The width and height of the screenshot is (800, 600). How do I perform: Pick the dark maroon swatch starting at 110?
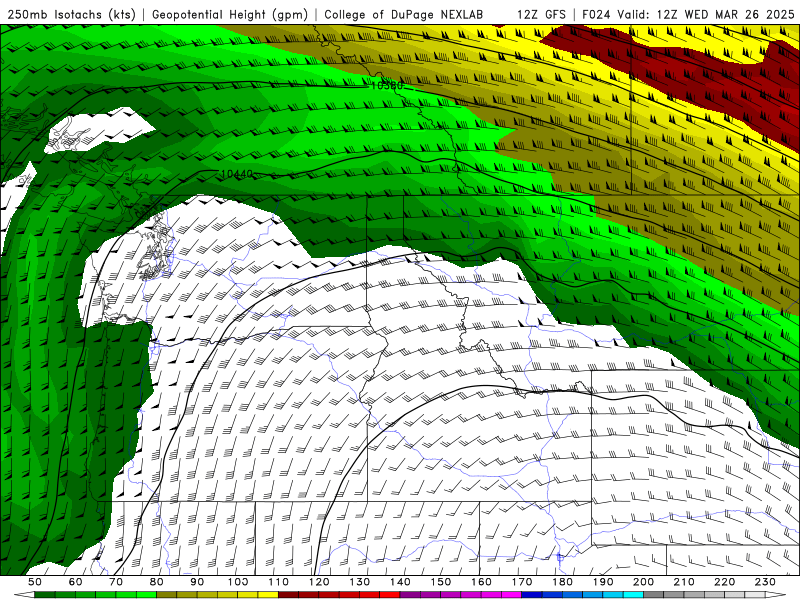[x=288, y=595]
